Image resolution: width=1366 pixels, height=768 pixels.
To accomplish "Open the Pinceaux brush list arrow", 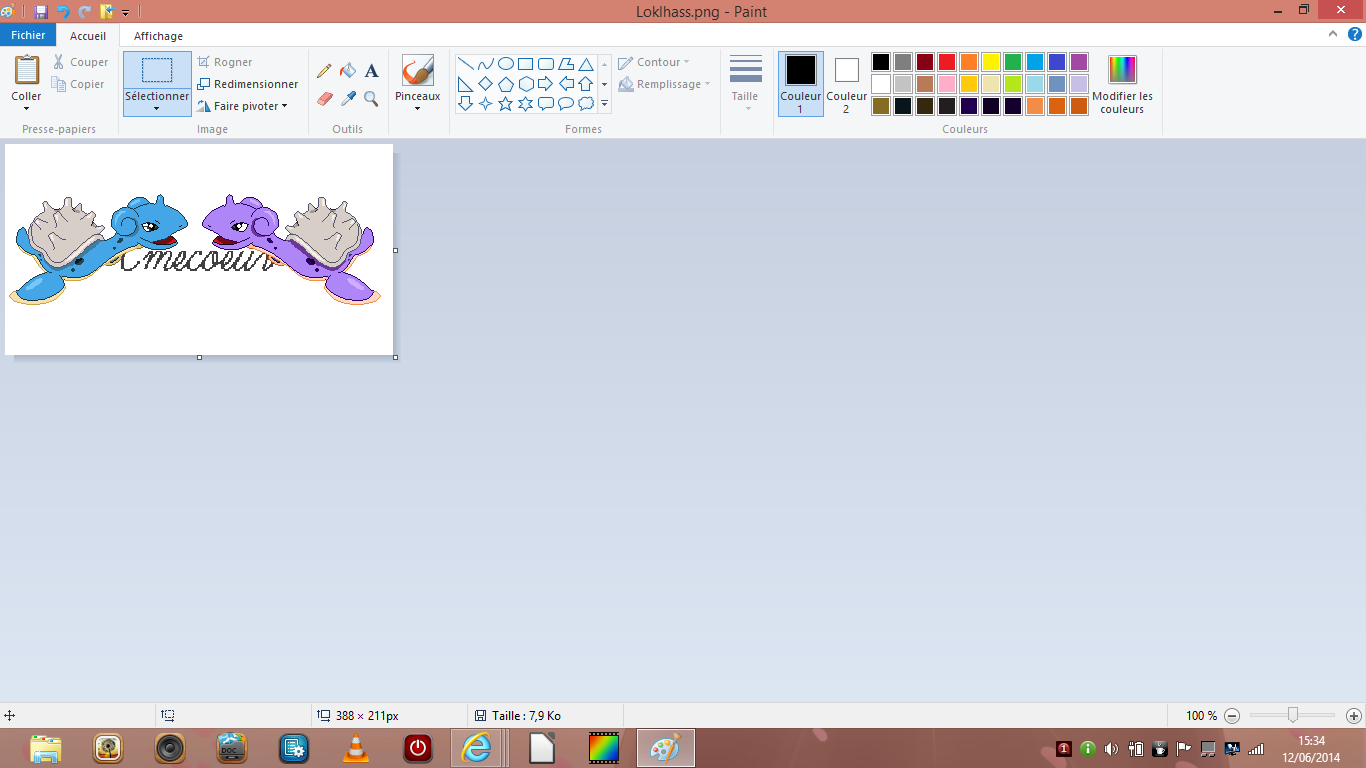I will point(417,108).
